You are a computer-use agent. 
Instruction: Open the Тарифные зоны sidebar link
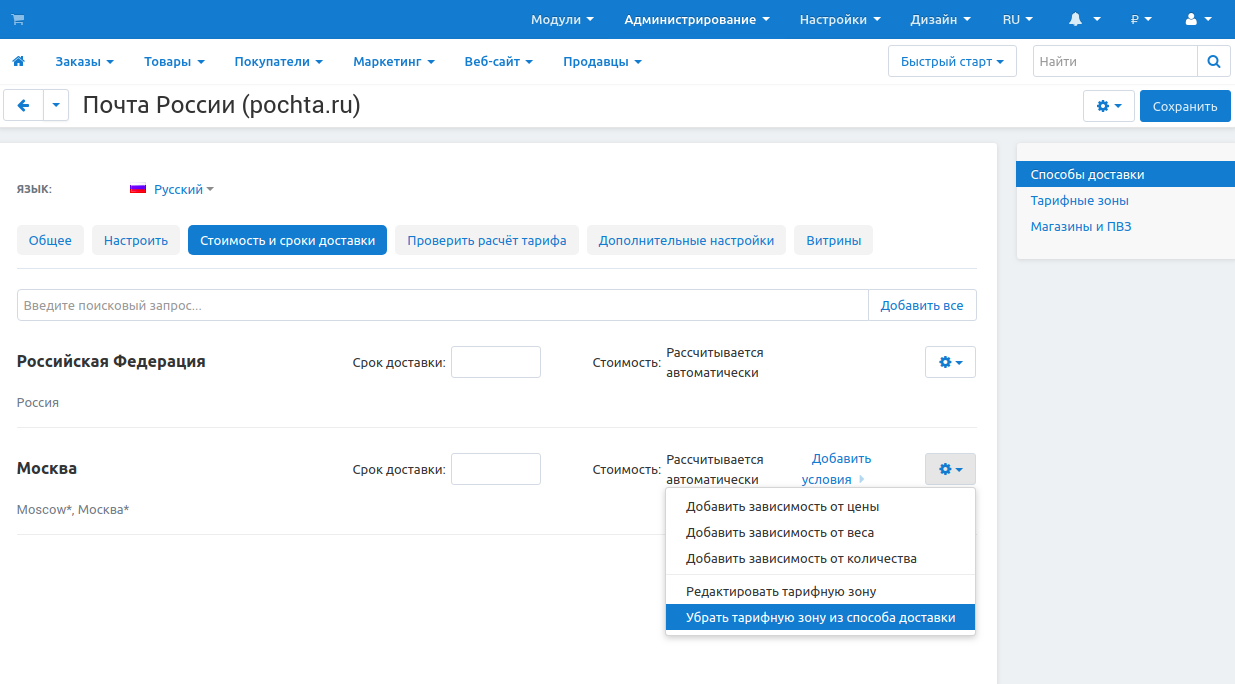click(1079, 200)
